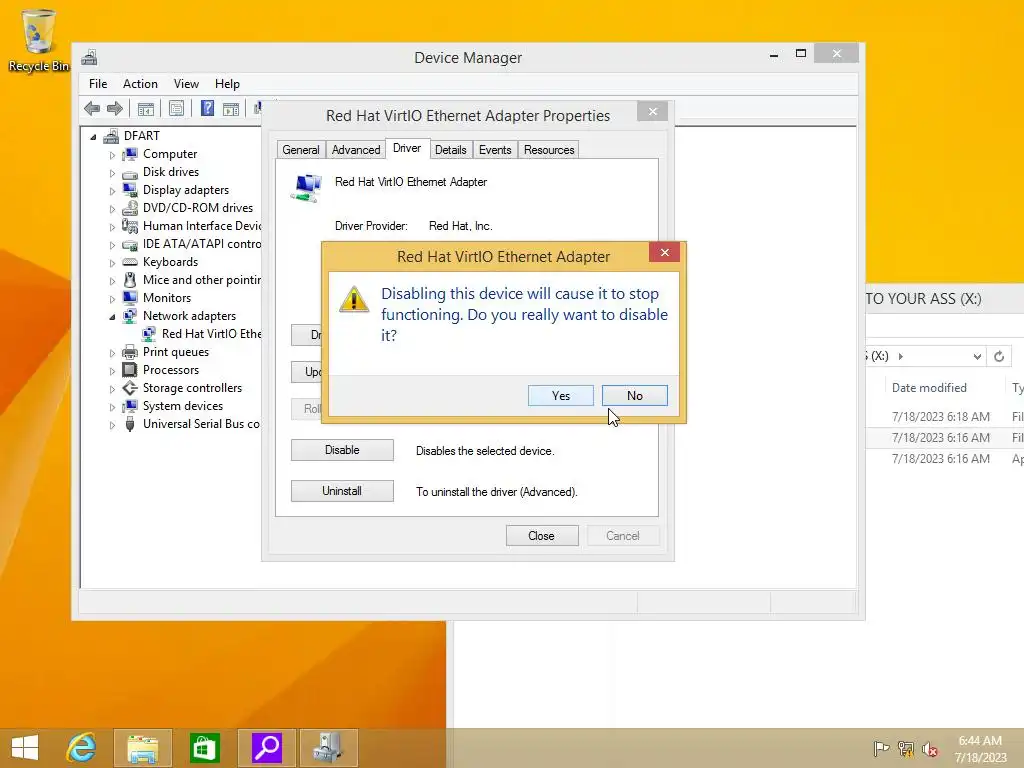Screen dimensions: 1024x768
Task: Click the DFART computer icon in the tree
Action: click(111, 136)
